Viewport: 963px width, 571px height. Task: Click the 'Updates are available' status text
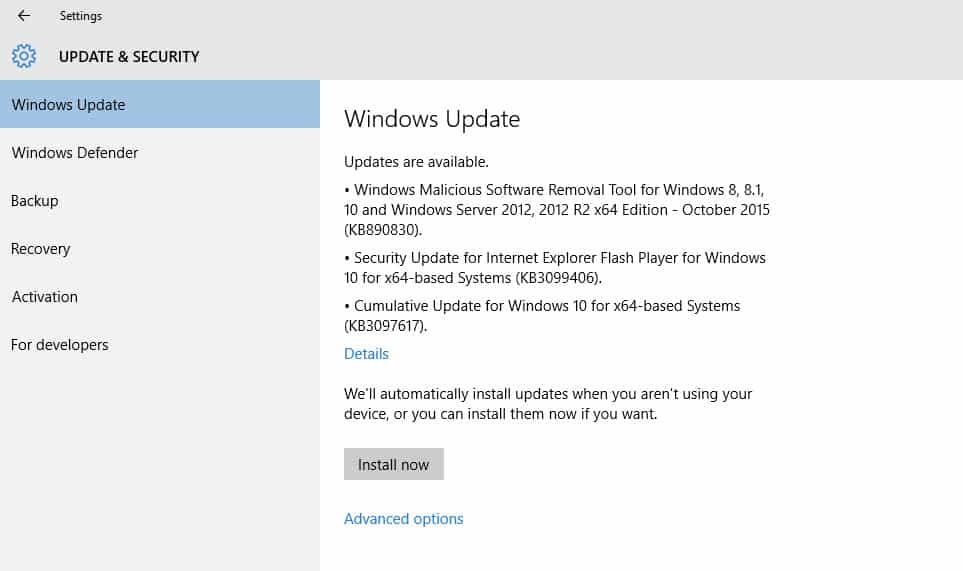[416, 162]
